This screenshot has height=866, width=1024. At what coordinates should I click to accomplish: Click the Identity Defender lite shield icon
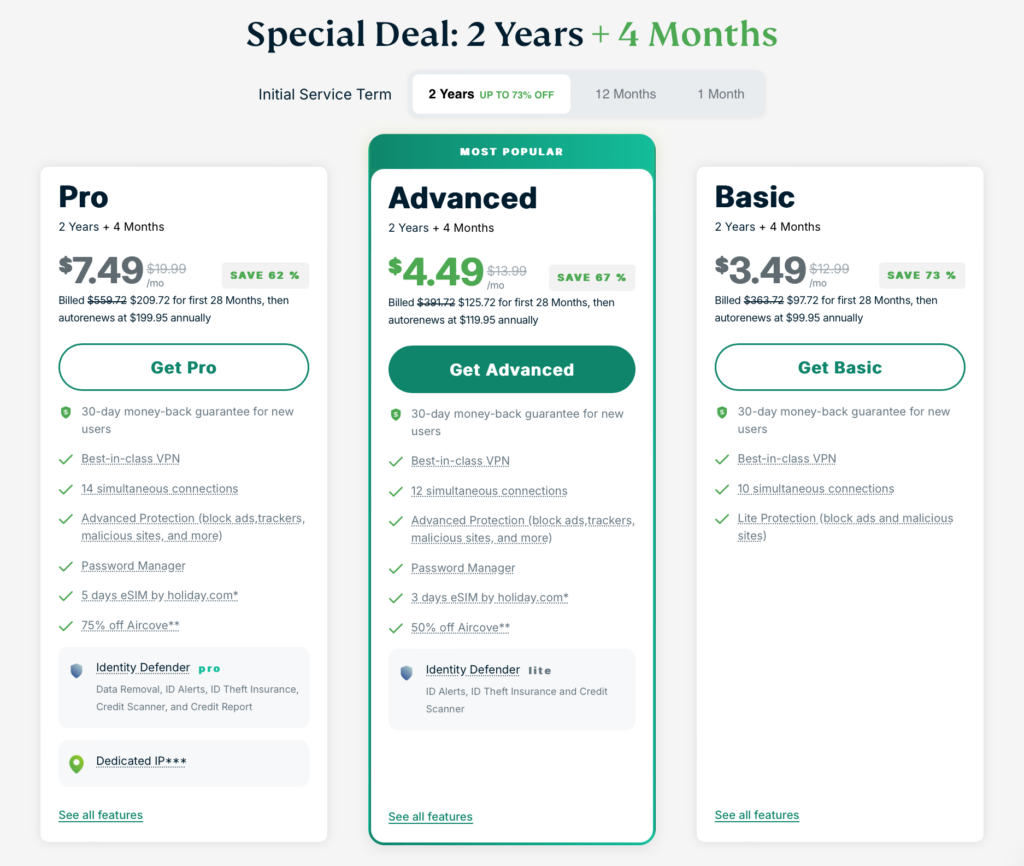(x=406, y=672)
